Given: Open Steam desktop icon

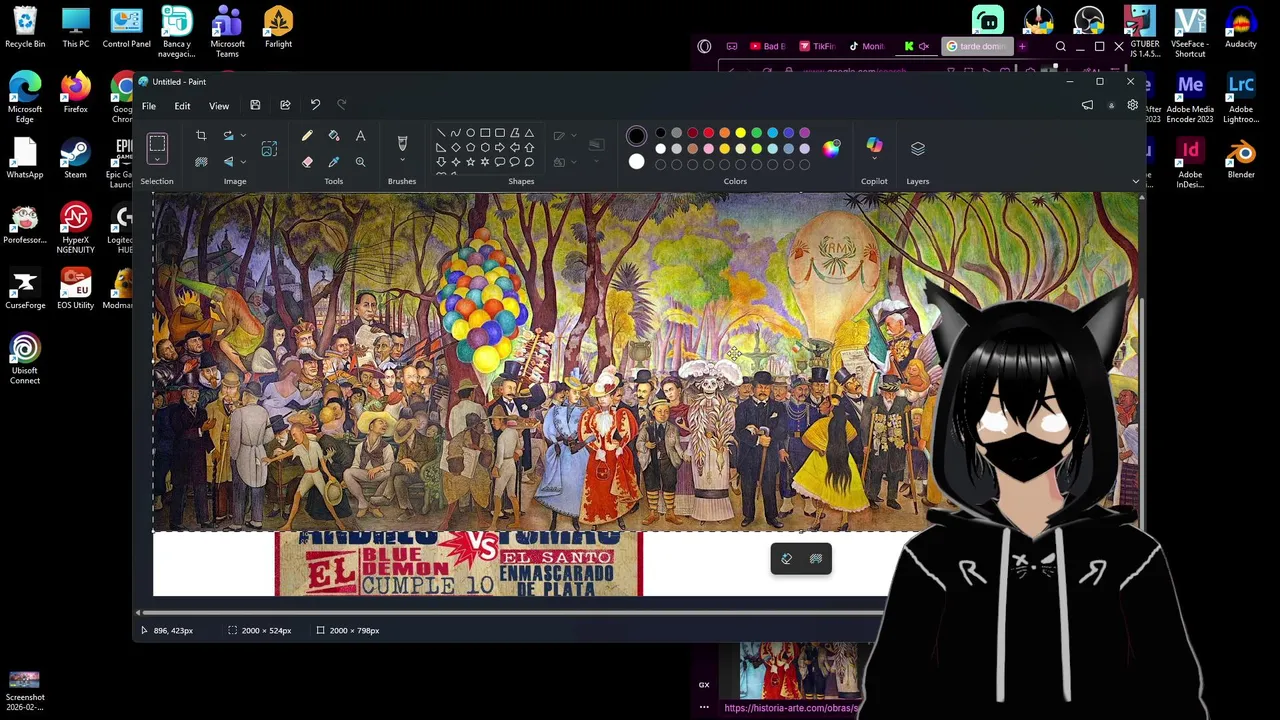Looking at the screenshot, I should (75, 158).
